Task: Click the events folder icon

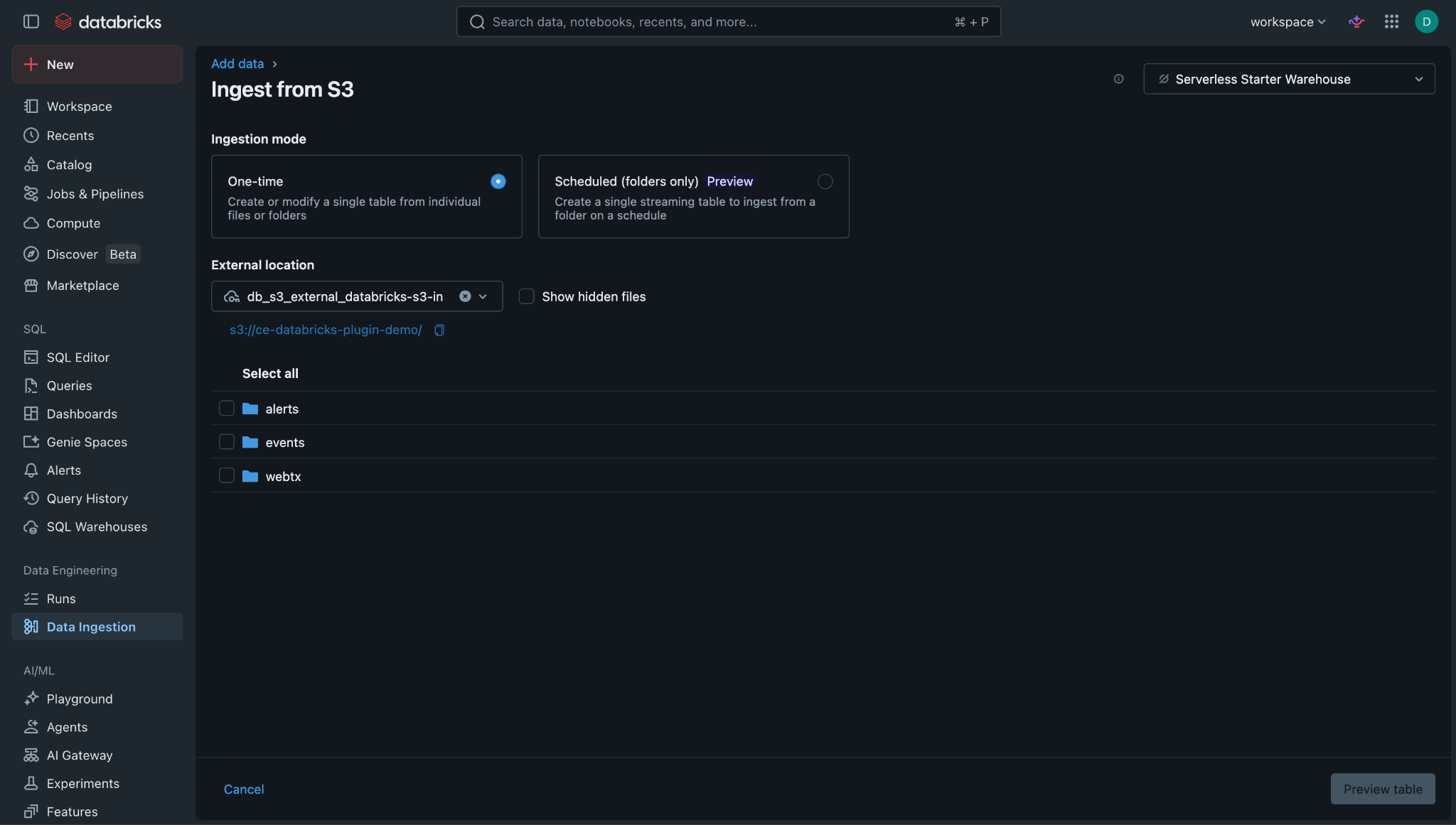Action: (250, 442)
